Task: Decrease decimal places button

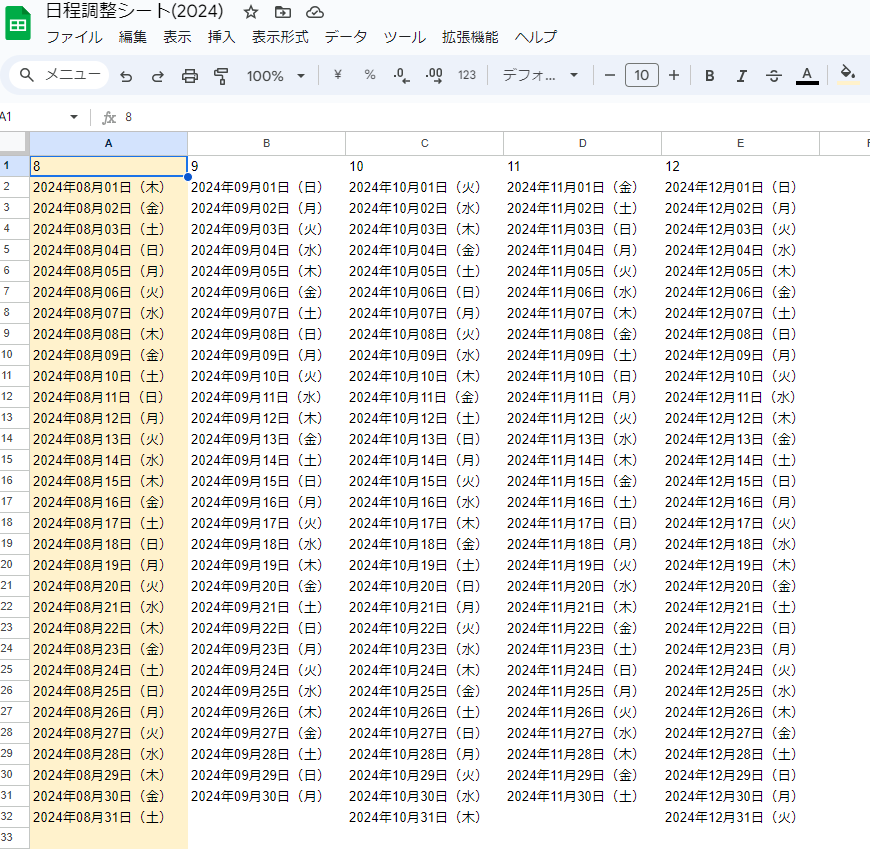Action: coord(401,75)
